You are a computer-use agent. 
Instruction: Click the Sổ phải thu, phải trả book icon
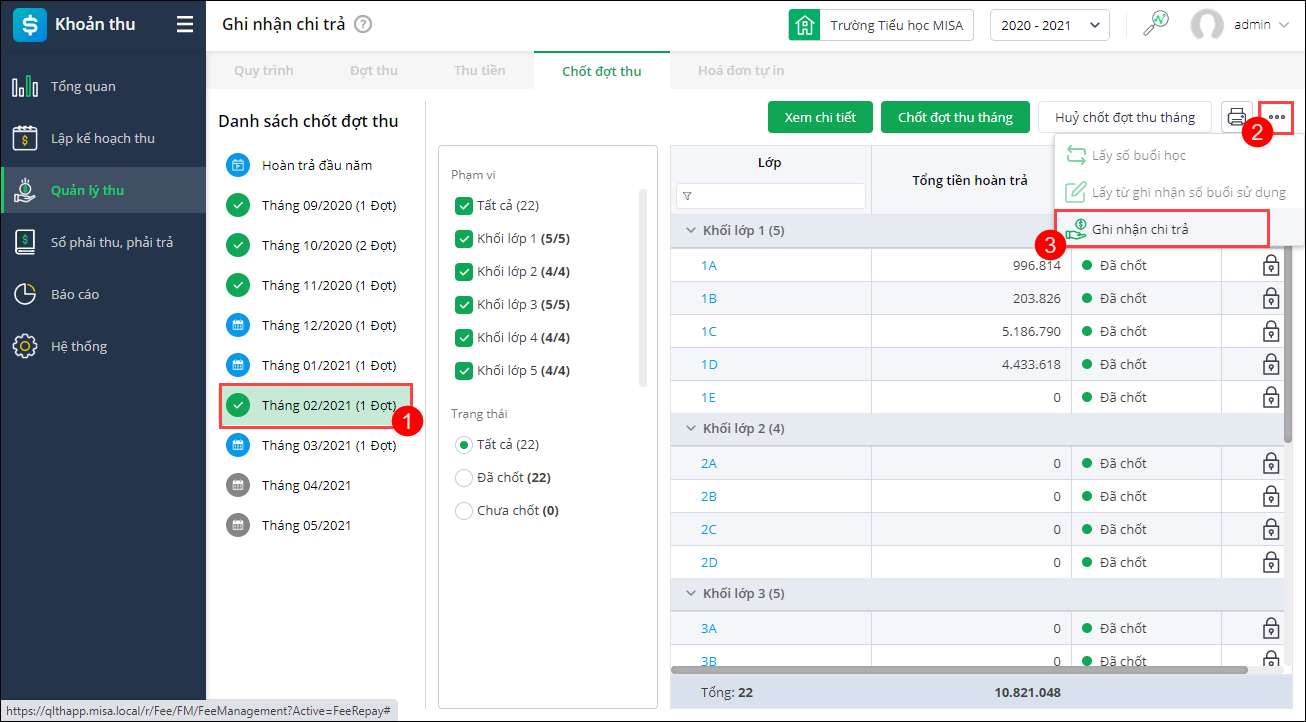pyautogui.click(x=25, y=242)
